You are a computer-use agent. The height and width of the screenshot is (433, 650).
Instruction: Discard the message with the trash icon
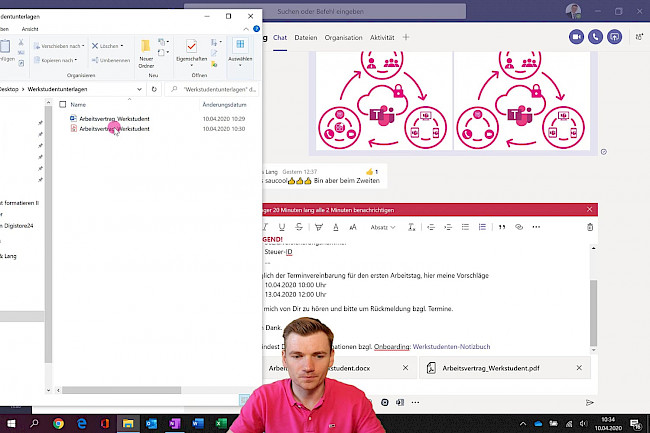[x=590, y=227]
